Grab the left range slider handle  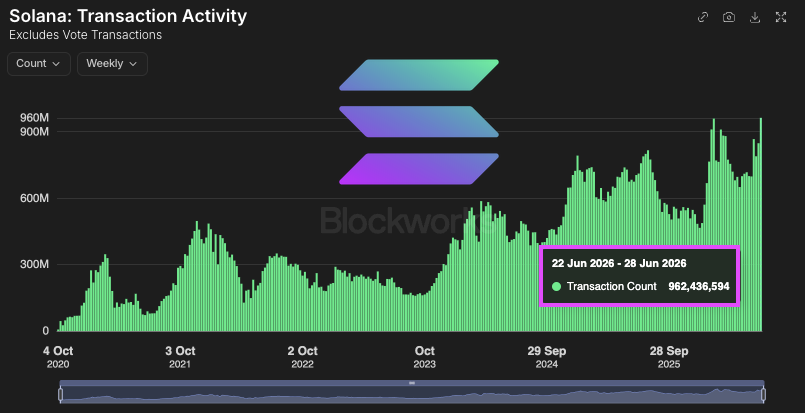[61, 395]
